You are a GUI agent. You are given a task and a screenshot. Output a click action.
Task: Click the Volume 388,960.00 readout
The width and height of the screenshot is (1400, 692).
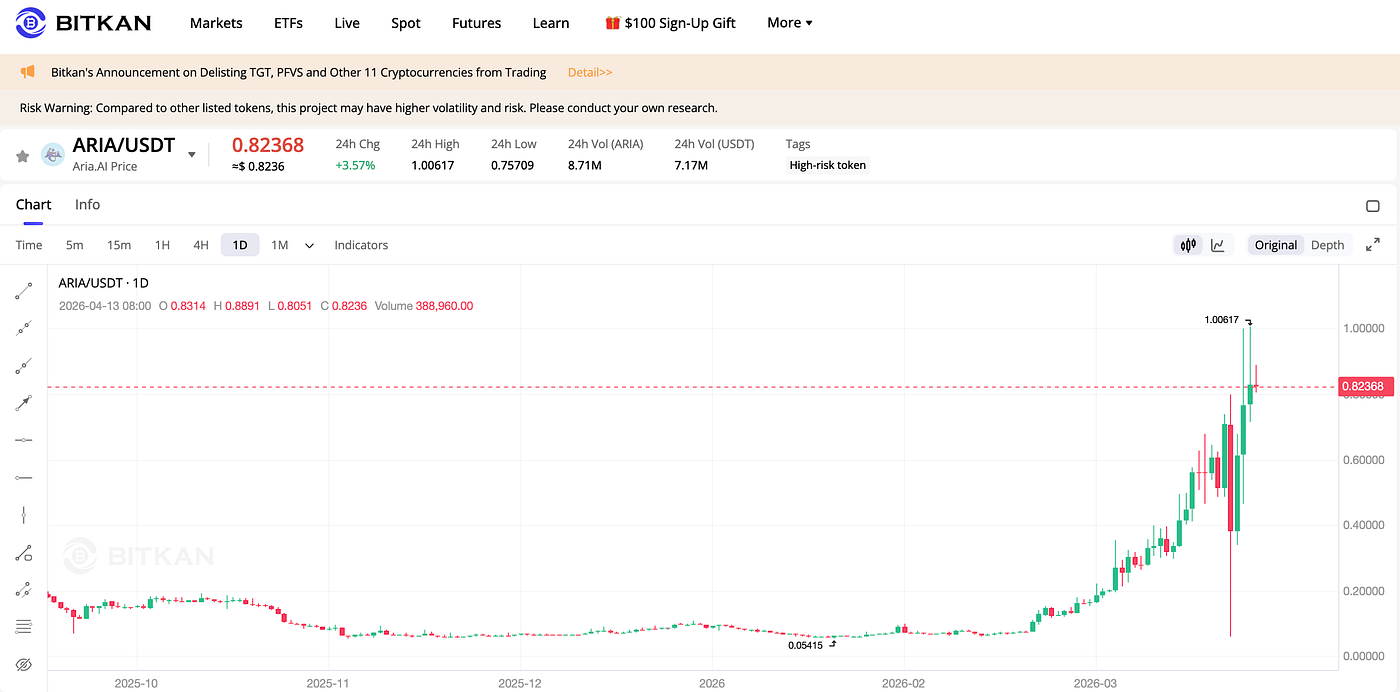(x=424, y=306)
